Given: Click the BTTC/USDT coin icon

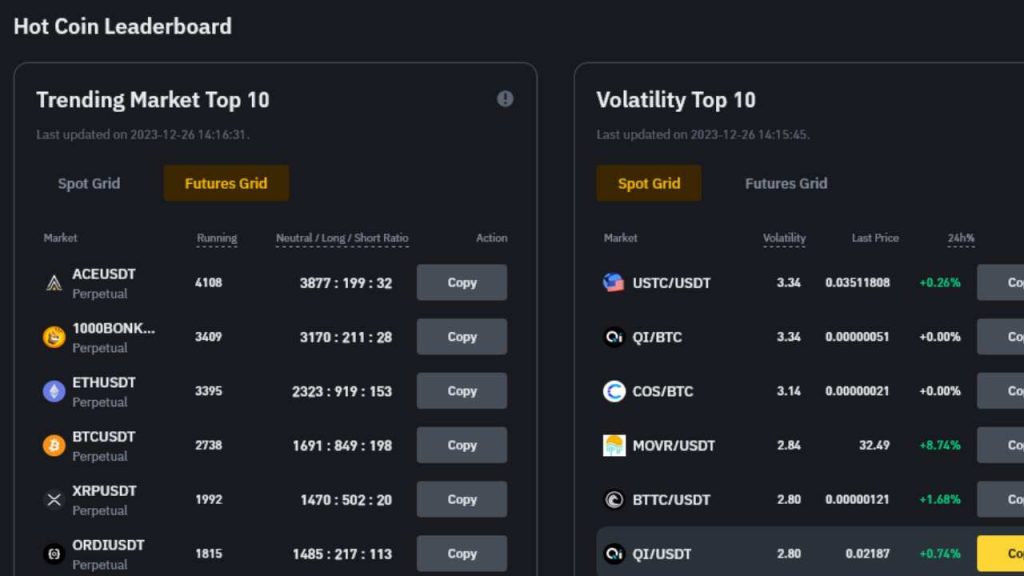Looking at the screenshot, I should (x=614, y=499).
